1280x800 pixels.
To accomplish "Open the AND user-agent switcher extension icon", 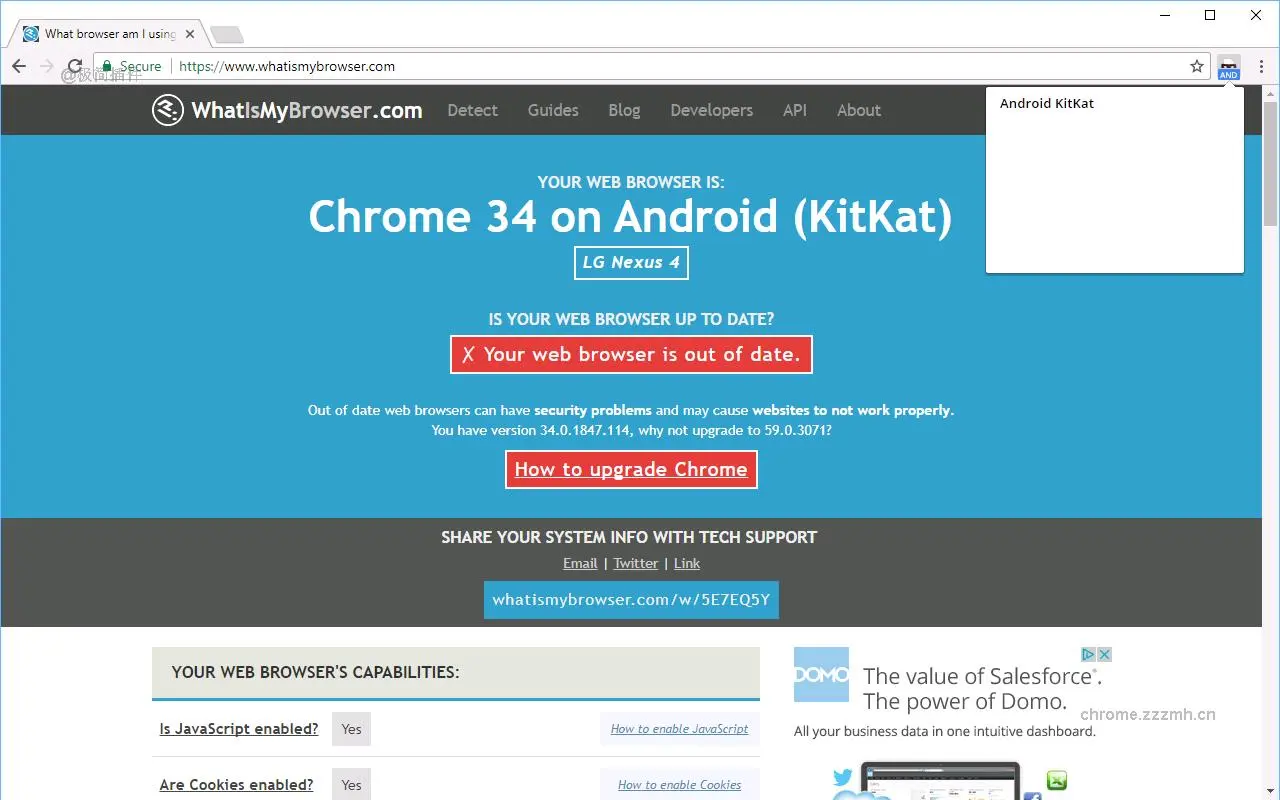I will coord(1228,66).
